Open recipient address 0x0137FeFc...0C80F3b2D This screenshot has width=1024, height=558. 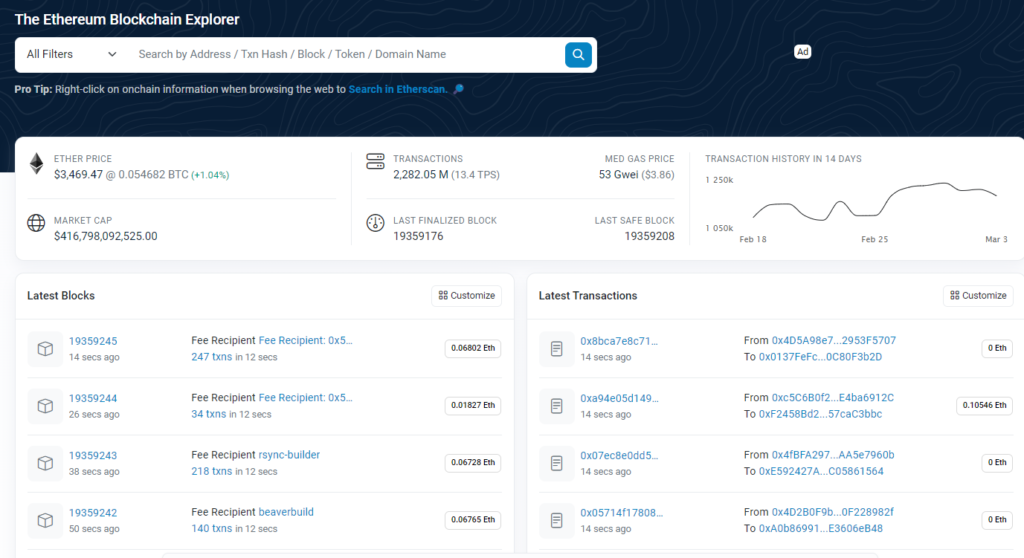[x=820, y=357]
